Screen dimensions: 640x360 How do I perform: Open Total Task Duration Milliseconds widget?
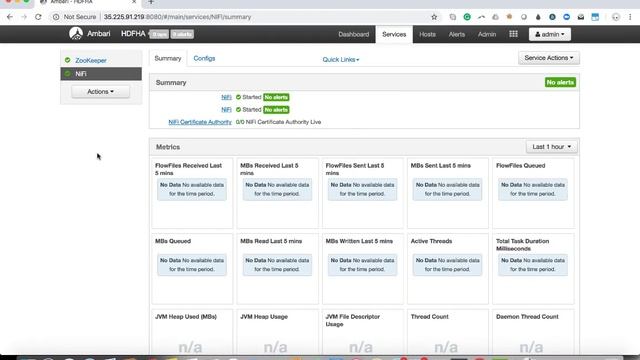[x=533, y=269]
